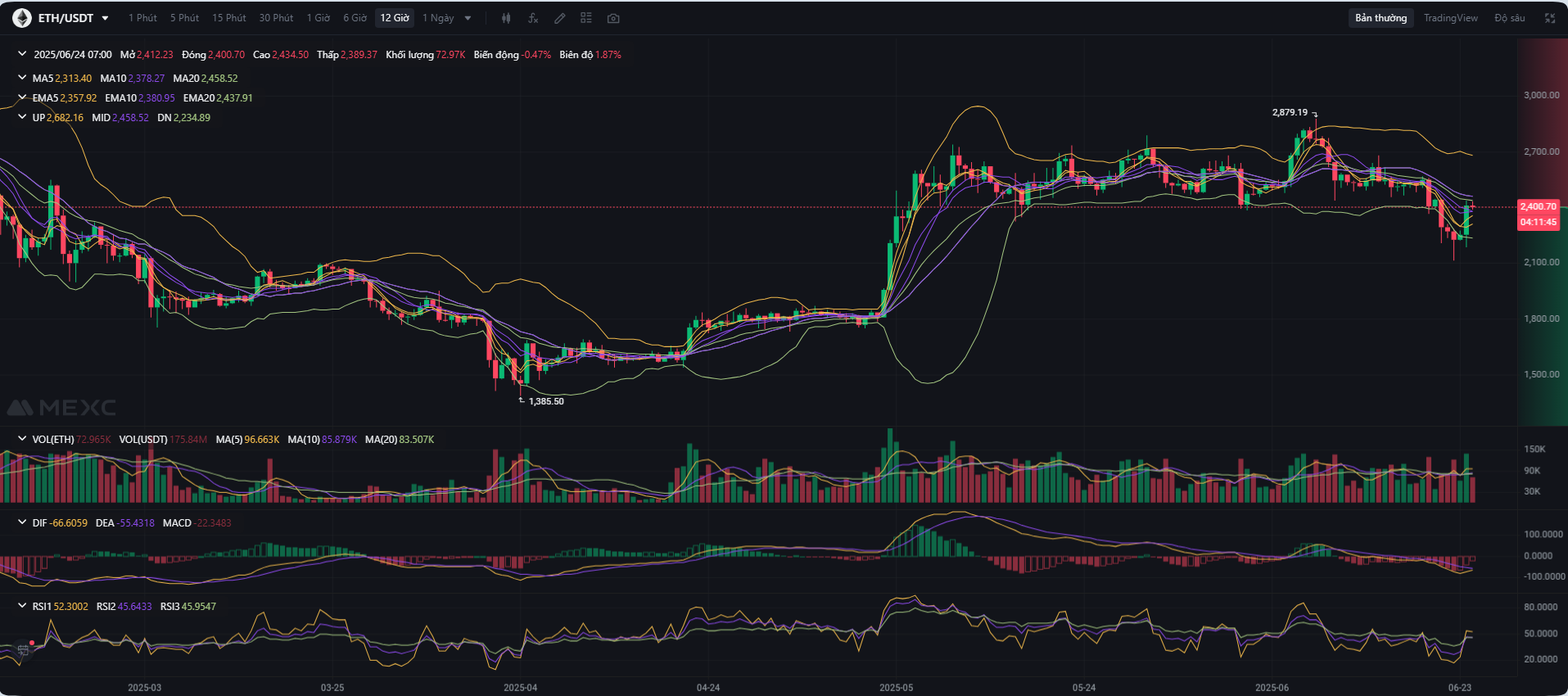Click the Ethereum coin logo
1568x696 pixels.
(x=22, y=18)
